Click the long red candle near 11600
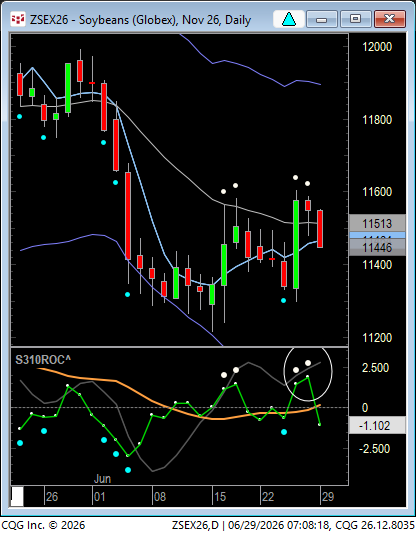 pyautogui.click(x=128, y=216)
